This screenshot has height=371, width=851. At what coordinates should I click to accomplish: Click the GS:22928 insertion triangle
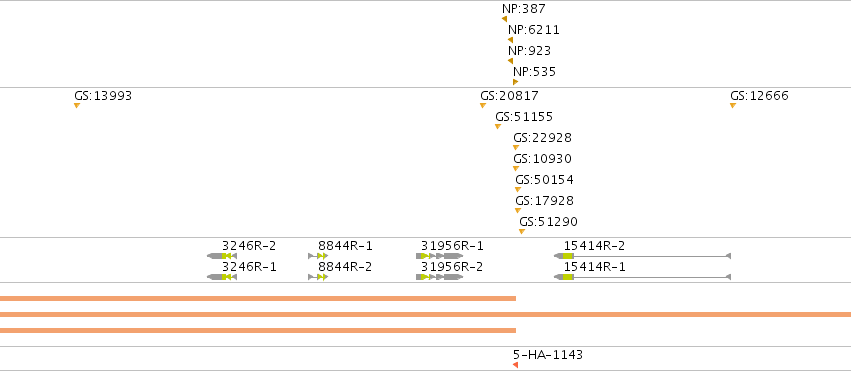[x=516, y=148]
